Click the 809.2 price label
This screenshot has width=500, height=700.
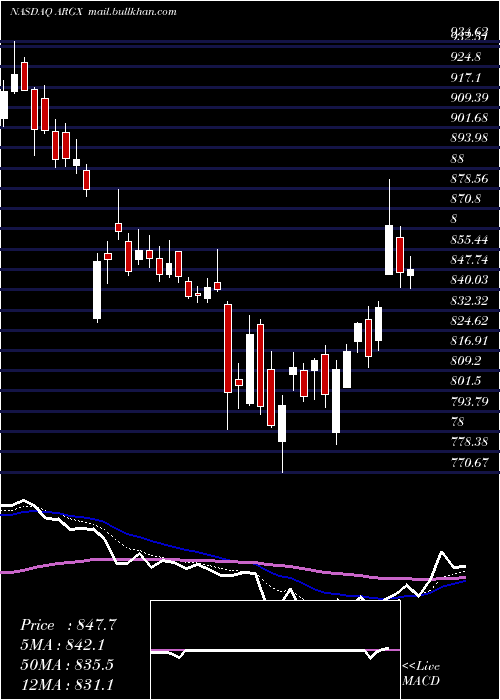coord(465,361)
